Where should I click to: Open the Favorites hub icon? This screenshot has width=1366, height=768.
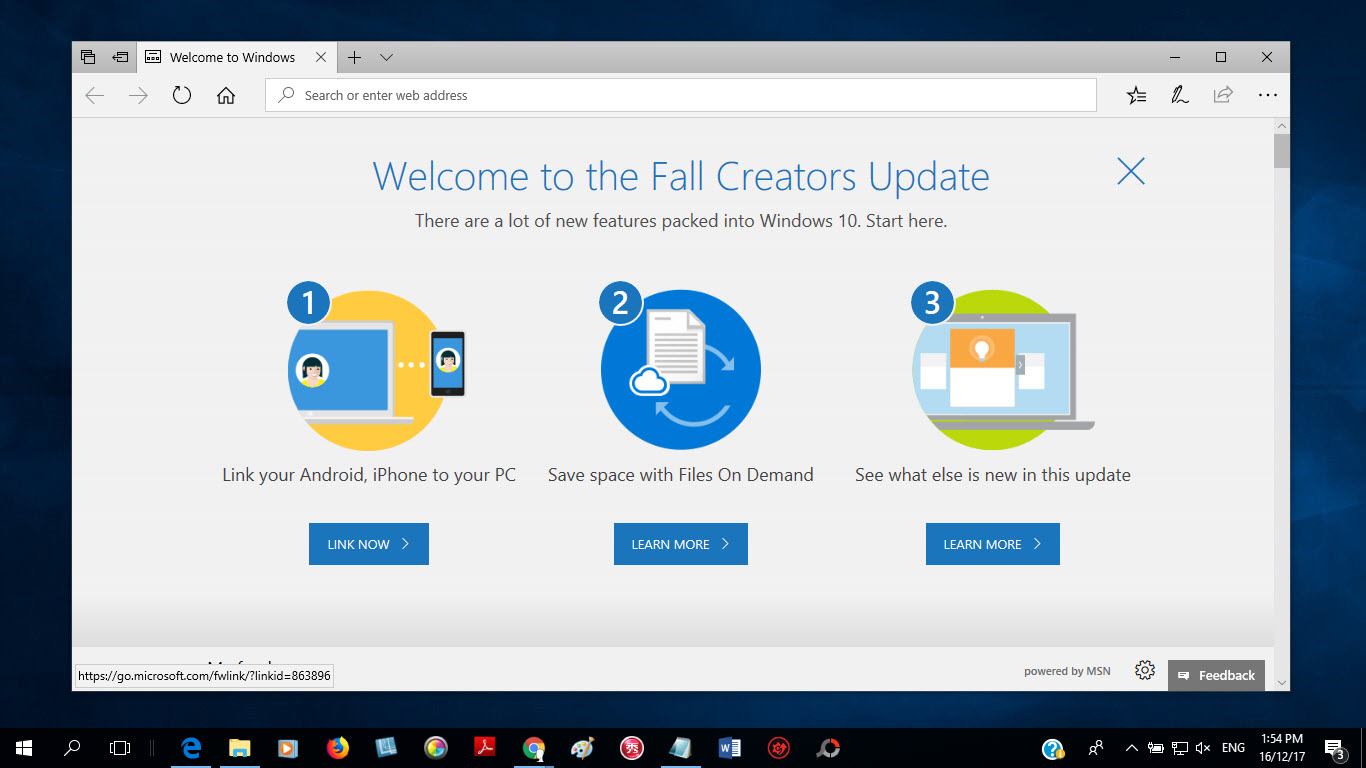pyautogui.click(x=1136, y=95)
